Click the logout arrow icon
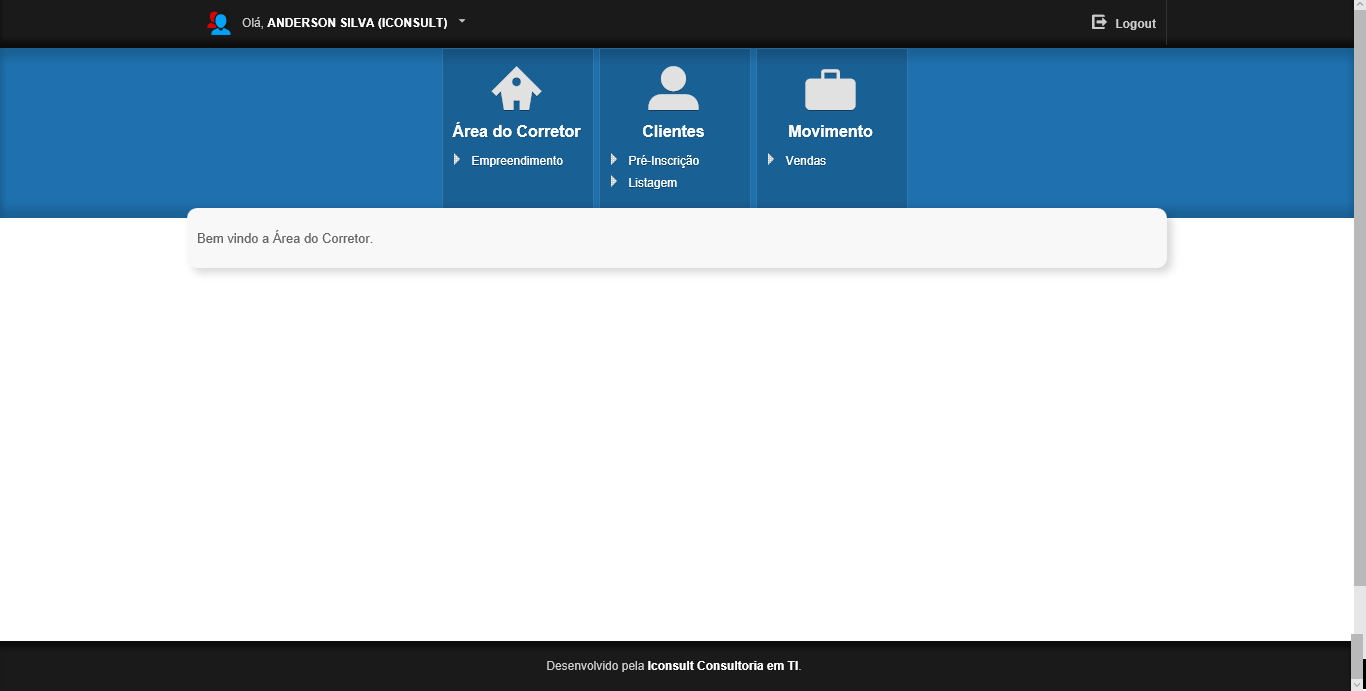This screenshot has height=691, width=1366. click(x=1099, y=22)
